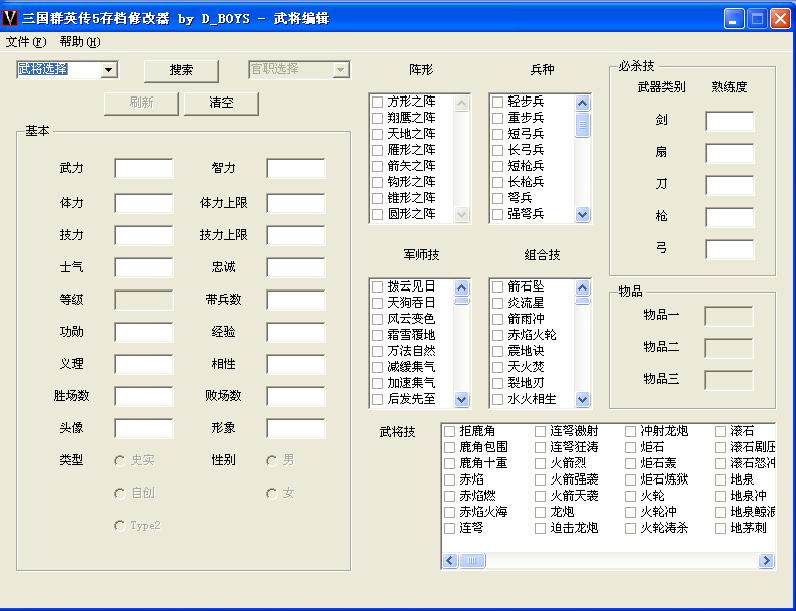Enable the 轻步兵 troop type checkbox
Image resolution: width=796 pixels, height=611 pixels.
pyautogui.click(x=498, y=102)
